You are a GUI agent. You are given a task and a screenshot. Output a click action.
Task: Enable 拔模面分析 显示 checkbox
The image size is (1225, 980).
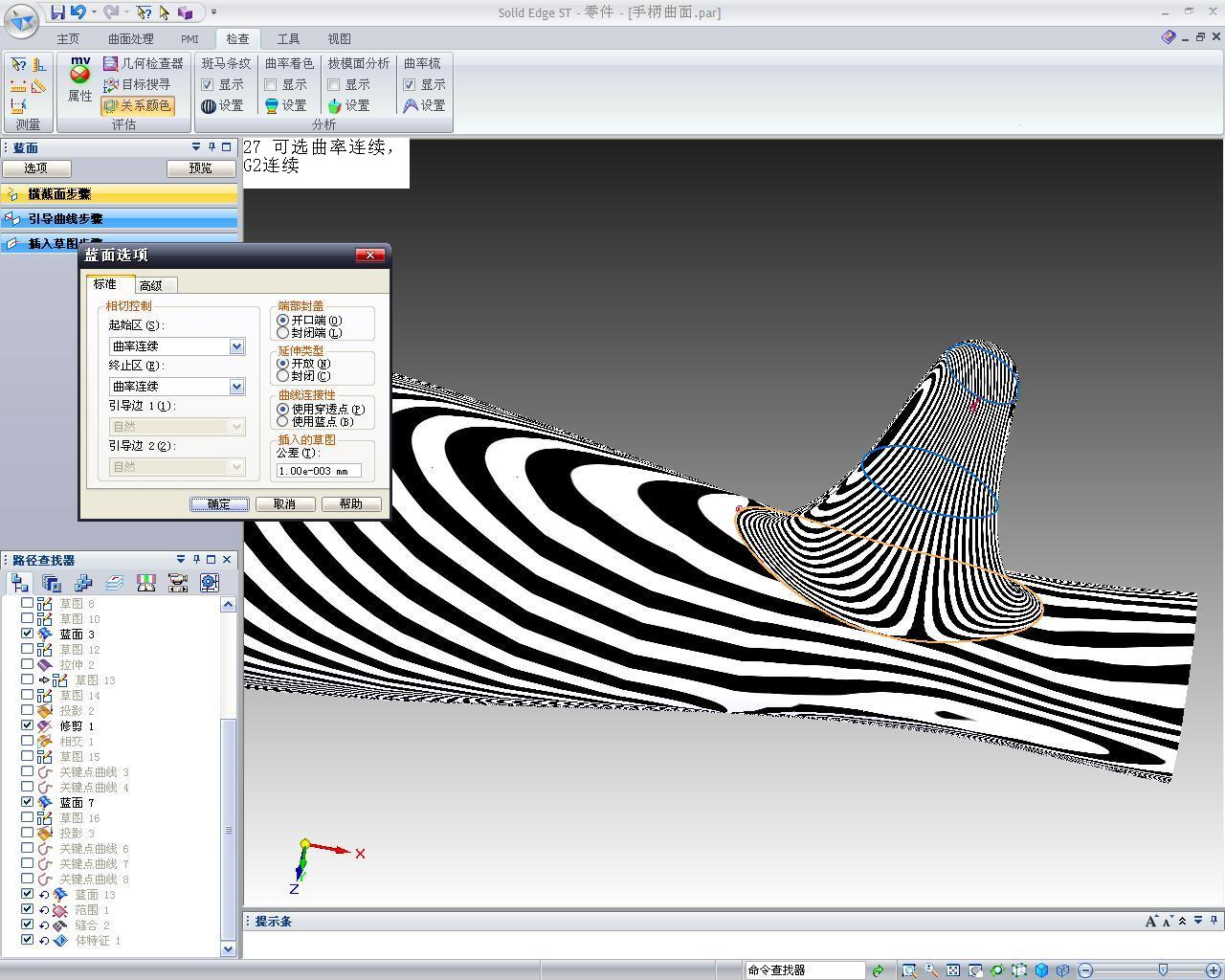pyautogui.click(x=334, y=85)
